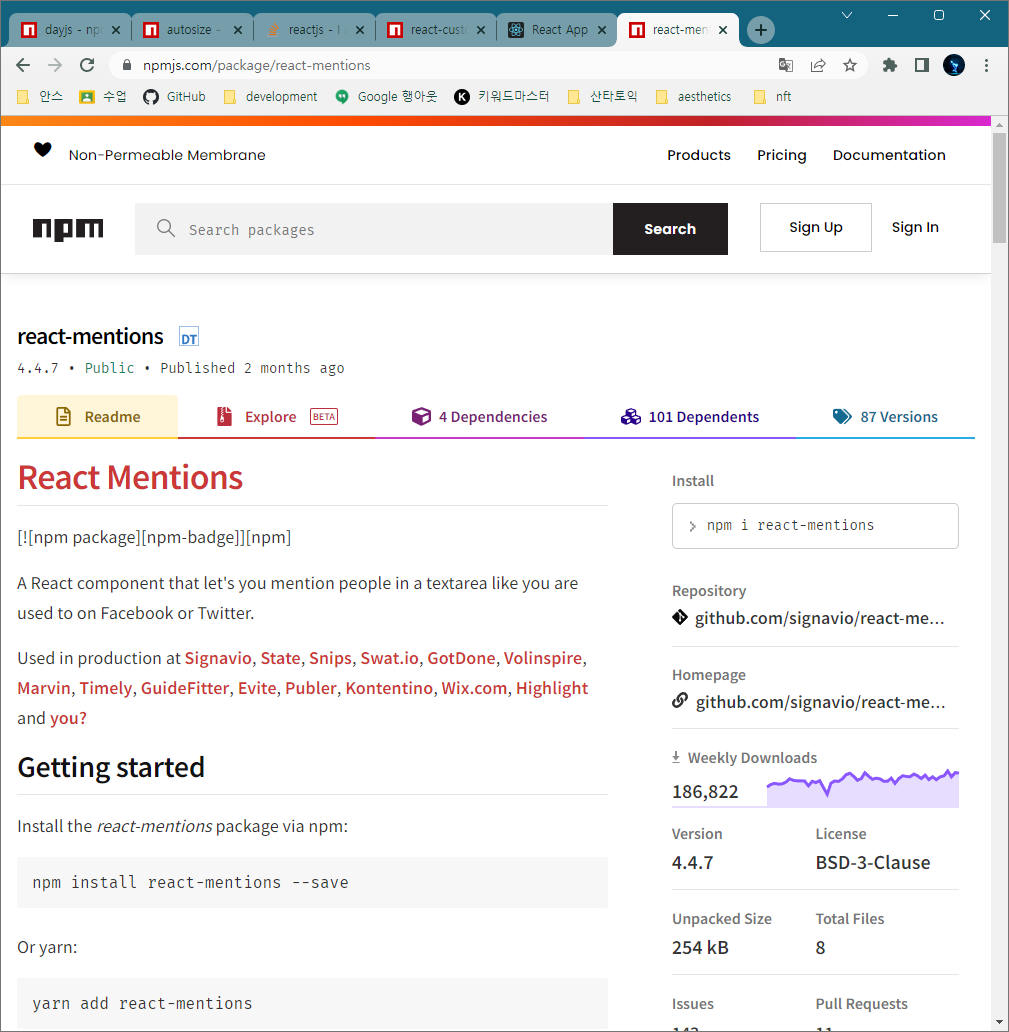Screen dimensions: 1009x1032
Task: Open the 산타토익 bookmark folder
Action: click(602, 97)
